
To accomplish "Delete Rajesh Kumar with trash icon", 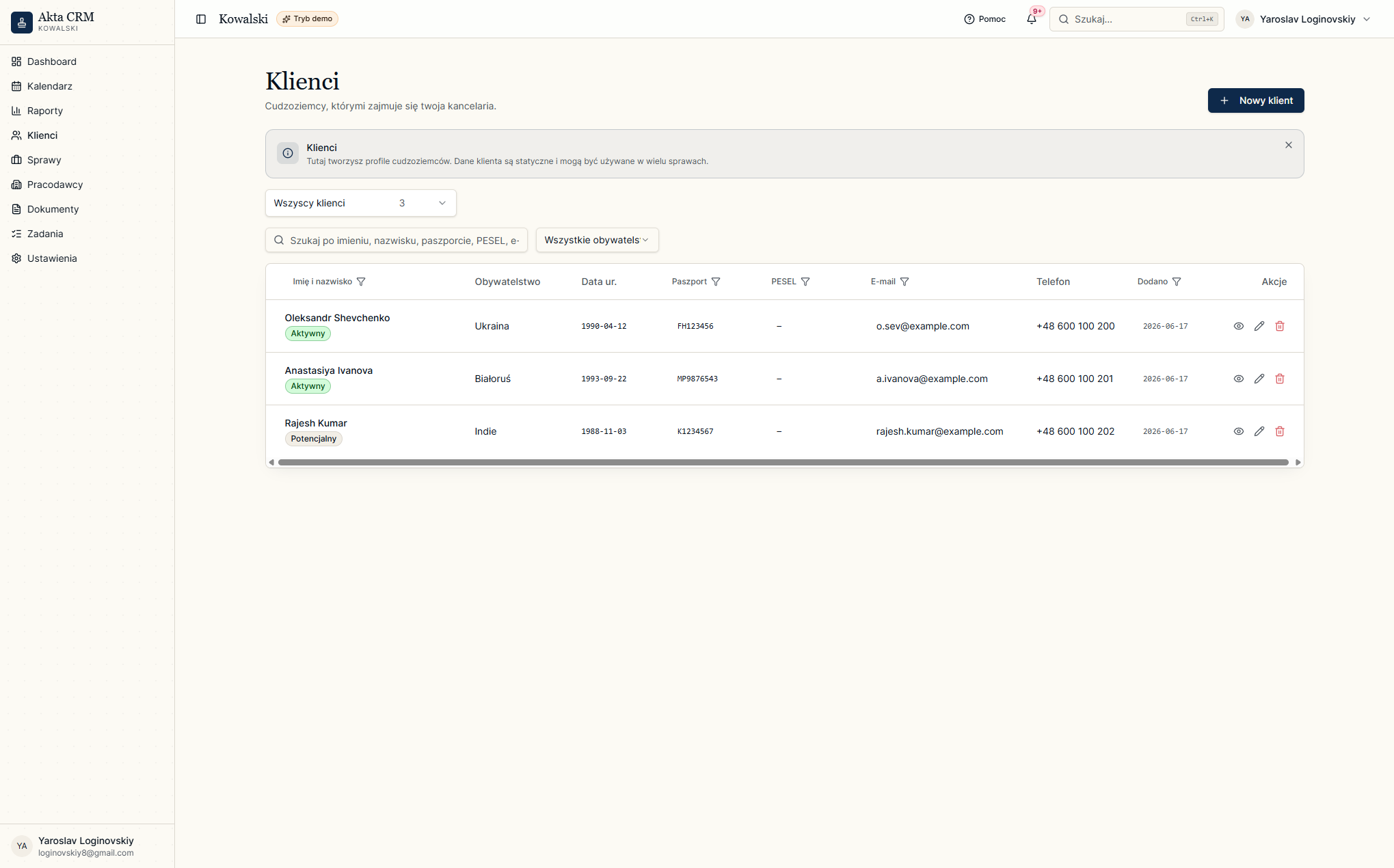I will click(1280, 431).
